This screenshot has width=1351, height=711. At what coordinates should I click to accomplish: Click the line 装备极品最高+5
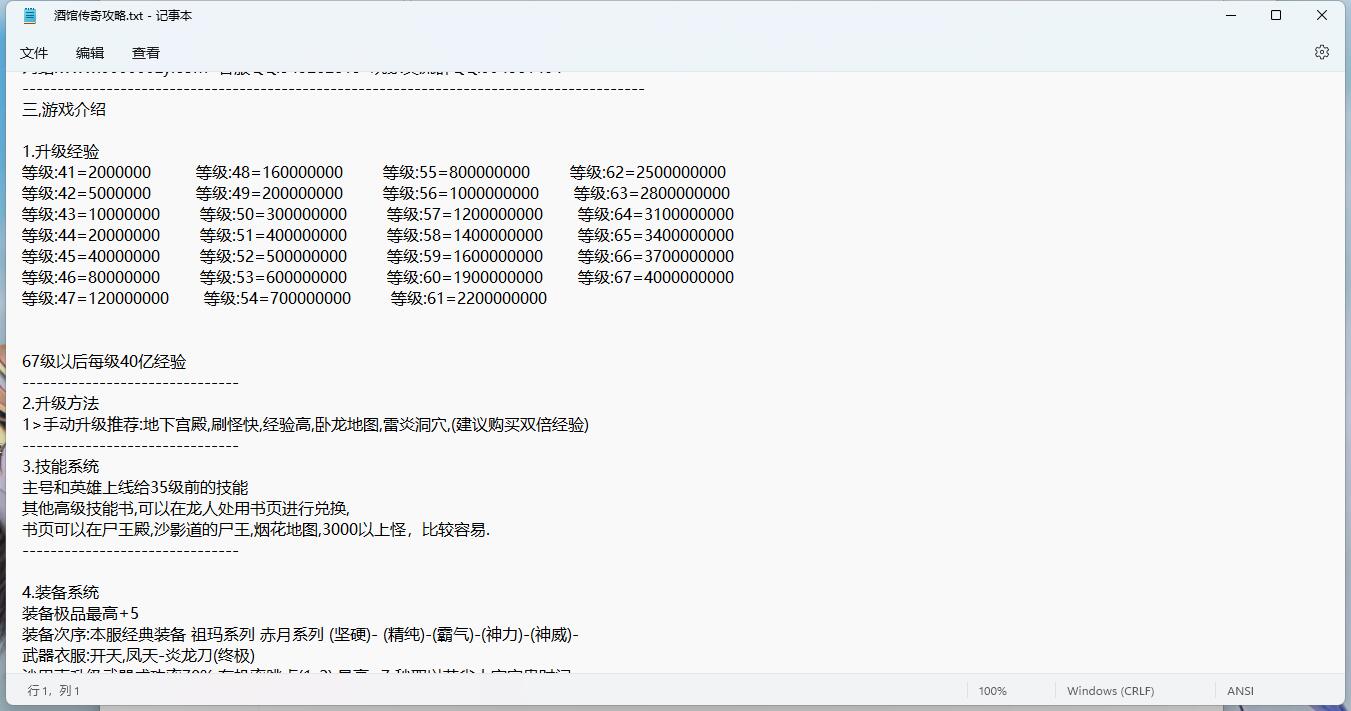pyautogui.click(x=80, y=612)
